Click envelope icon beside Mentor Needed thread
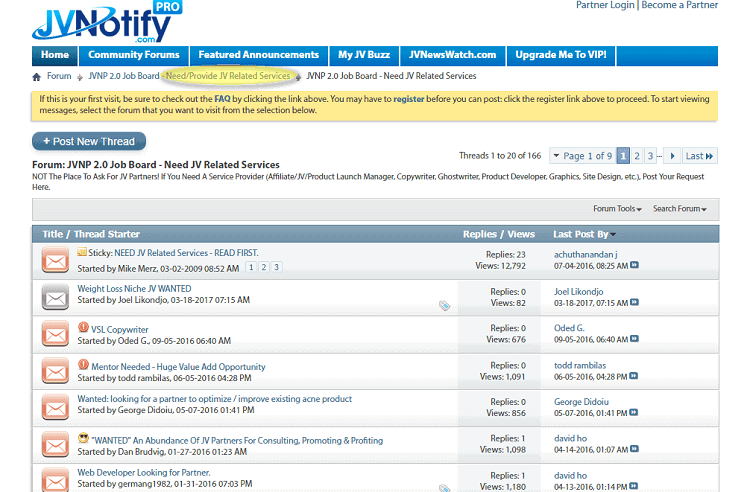Viewport: 750px width, 492px height. click(55, 371)
